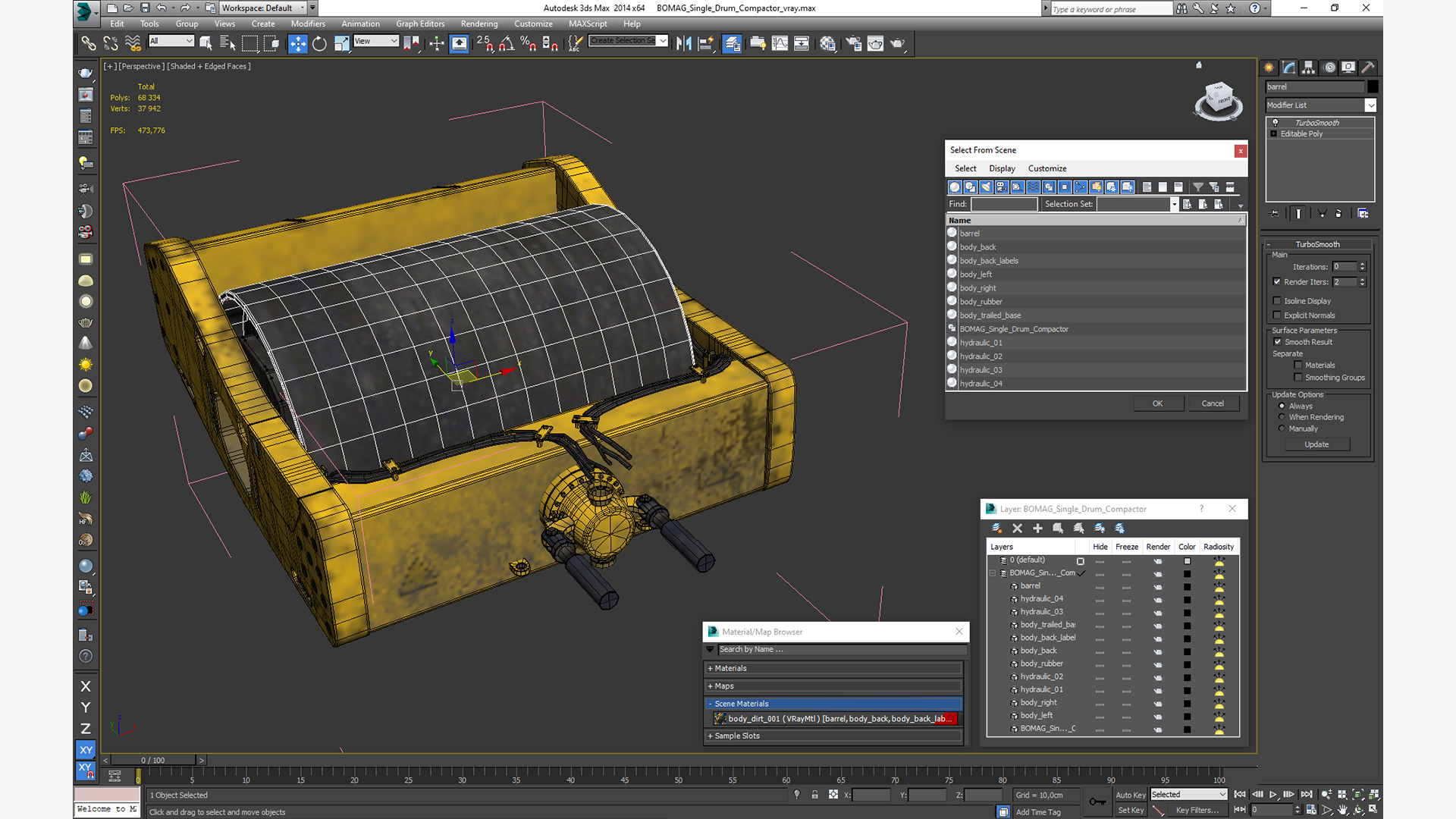Screen dimensions: 1456x819
Task: Toggle Display Geometry filter in Select From Scene
Action: pos(955,187)
